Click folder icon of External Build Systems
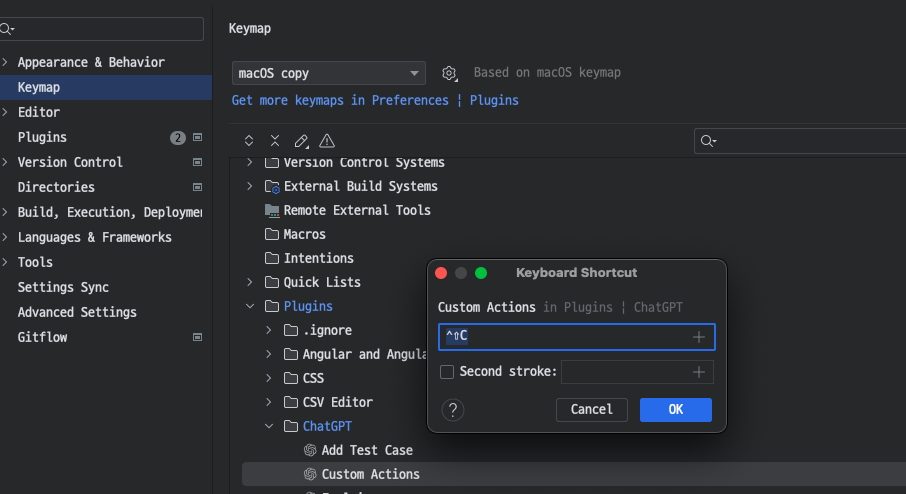Image resolution: width=906 pixels, height=494 pixels. (x=272, y=187)
